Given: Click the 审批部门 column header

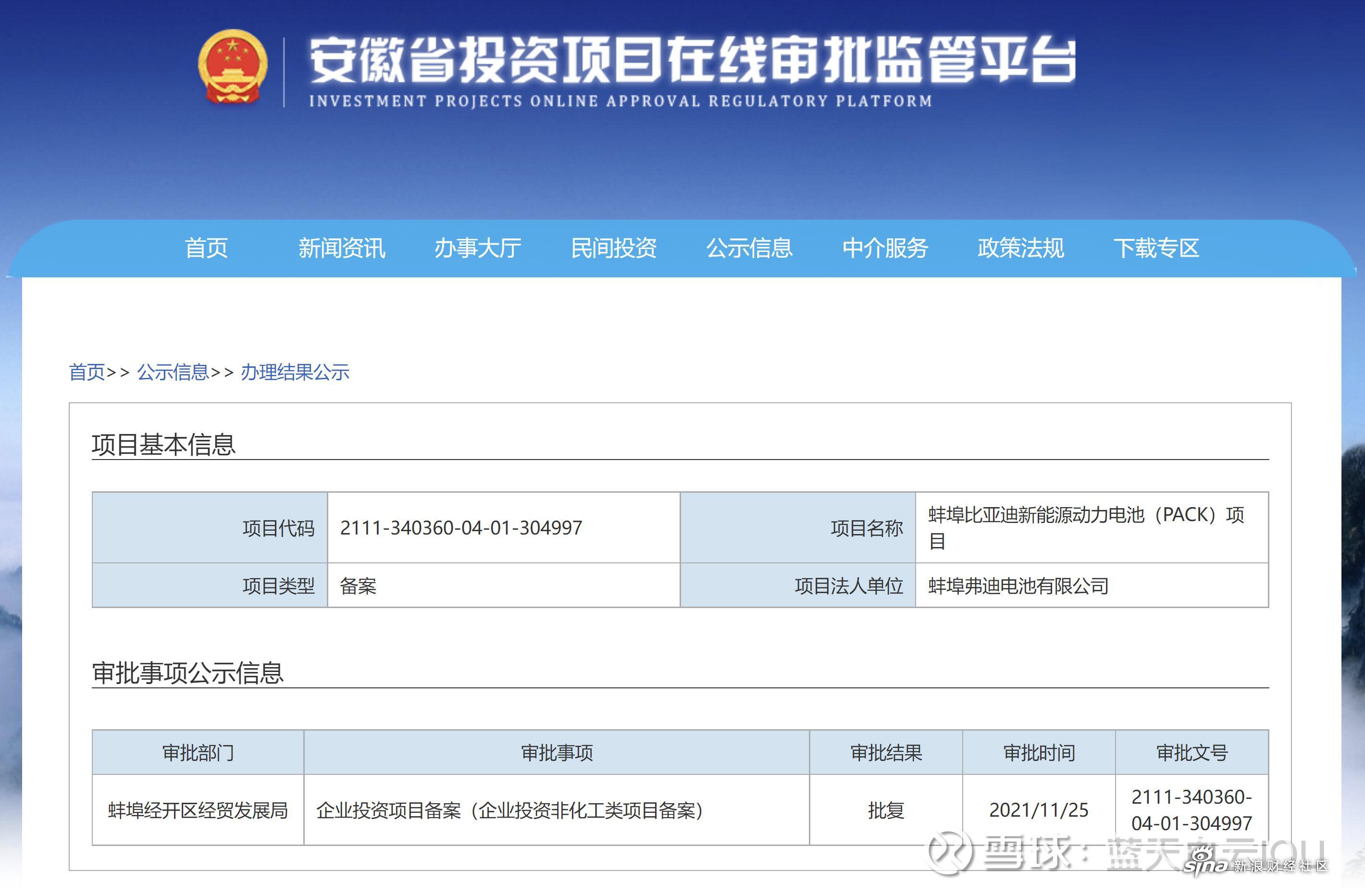Looking at the screenshot, I should point(198,753).
